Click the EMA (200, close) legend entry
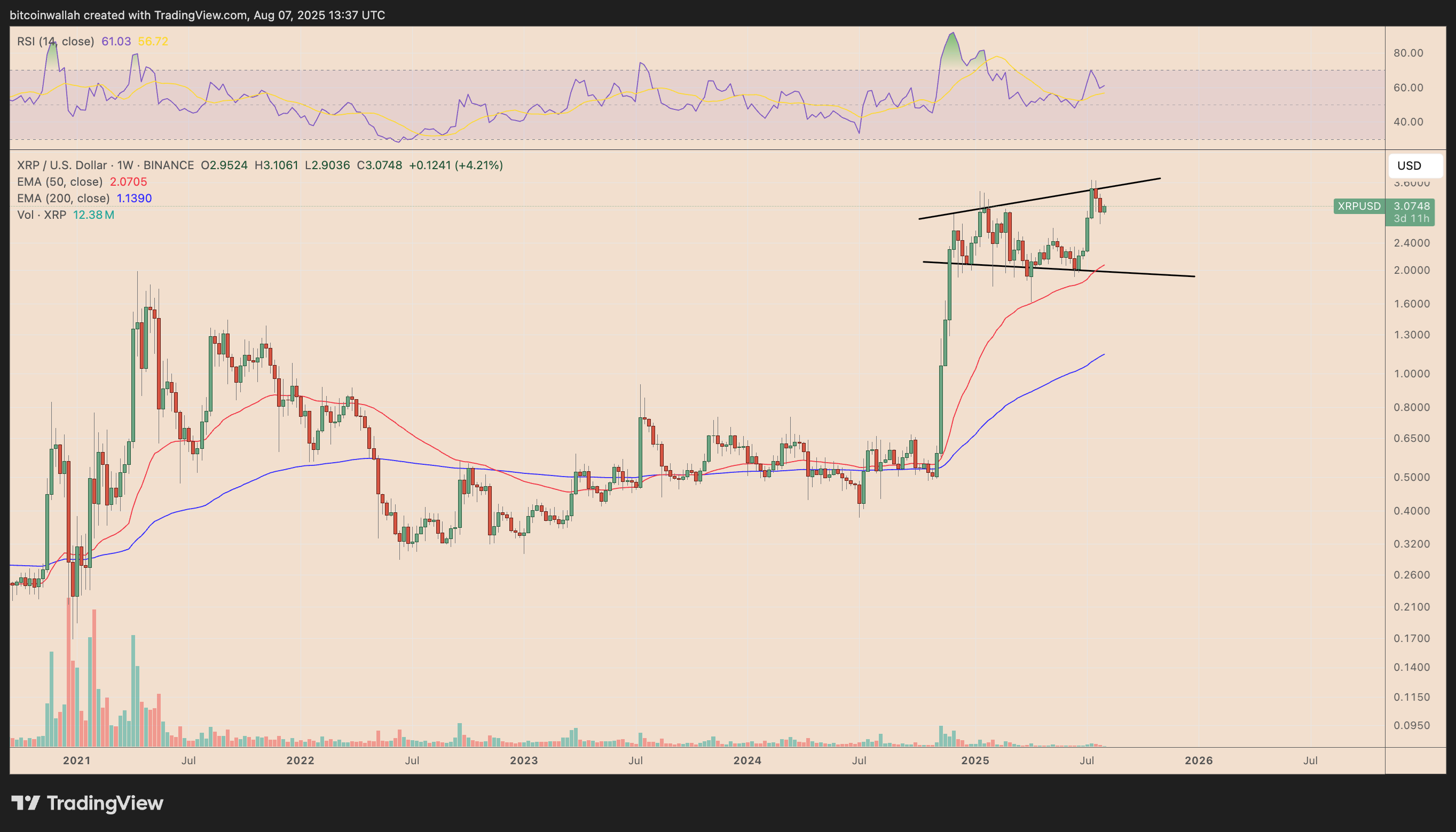 pyautogui.click(x=63, y=199)
